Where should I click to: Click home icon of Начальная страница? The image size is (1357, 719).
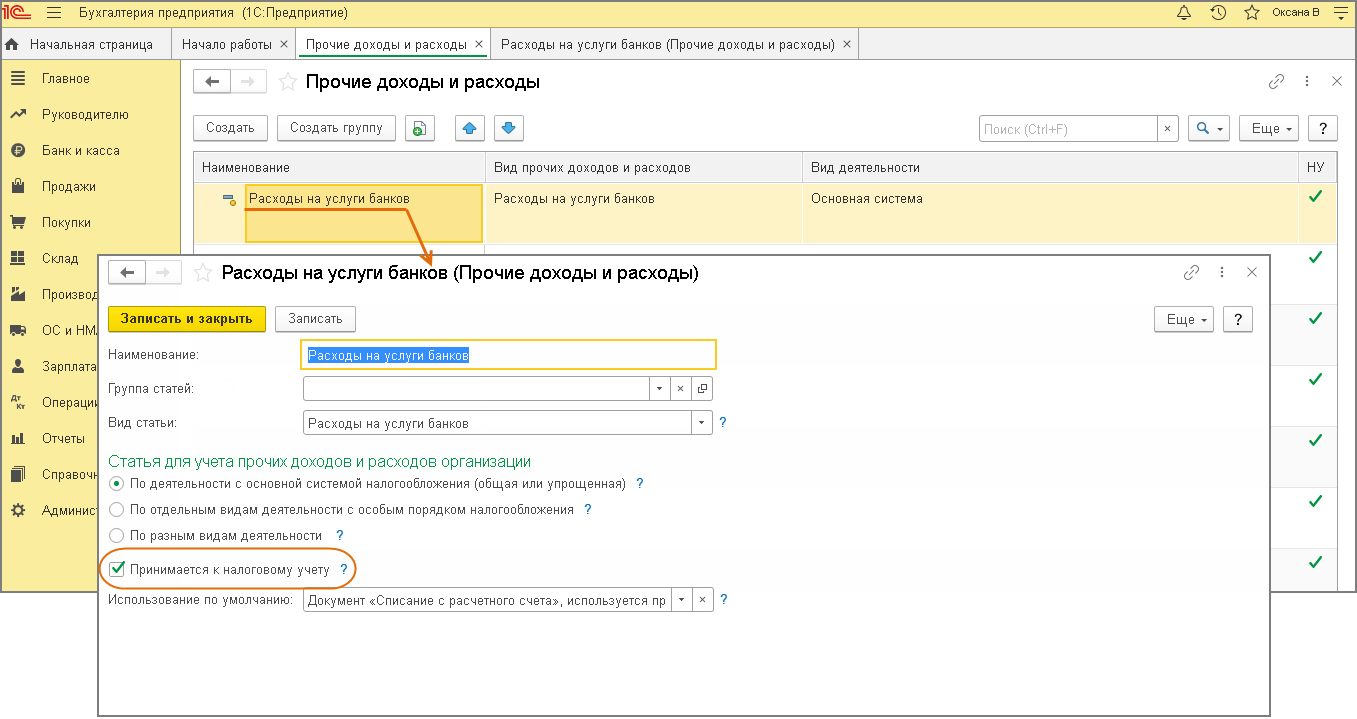pyautogui.click(x=12, y=45)
